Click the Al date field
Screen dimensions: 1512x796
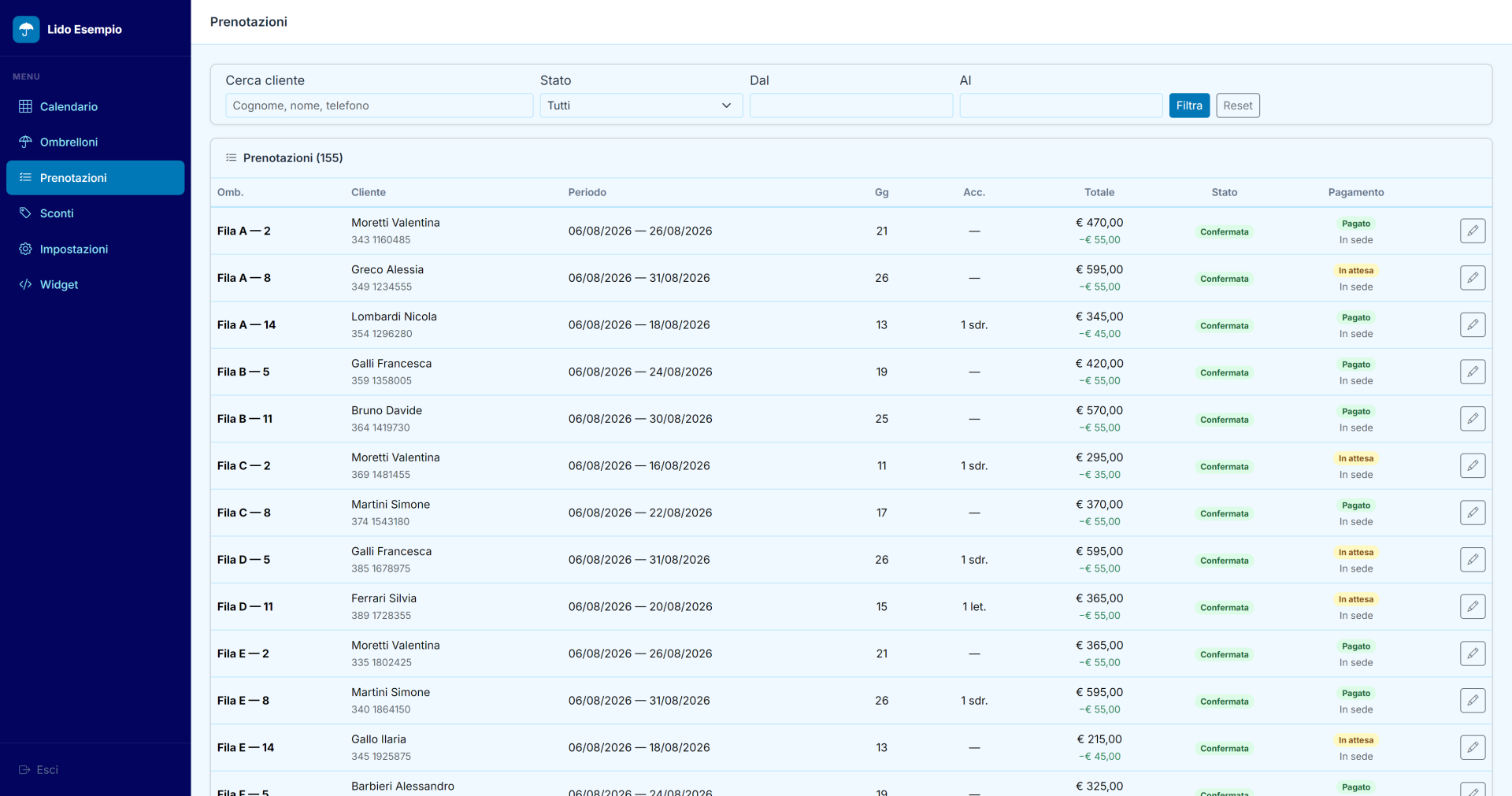click(1061, 106)
